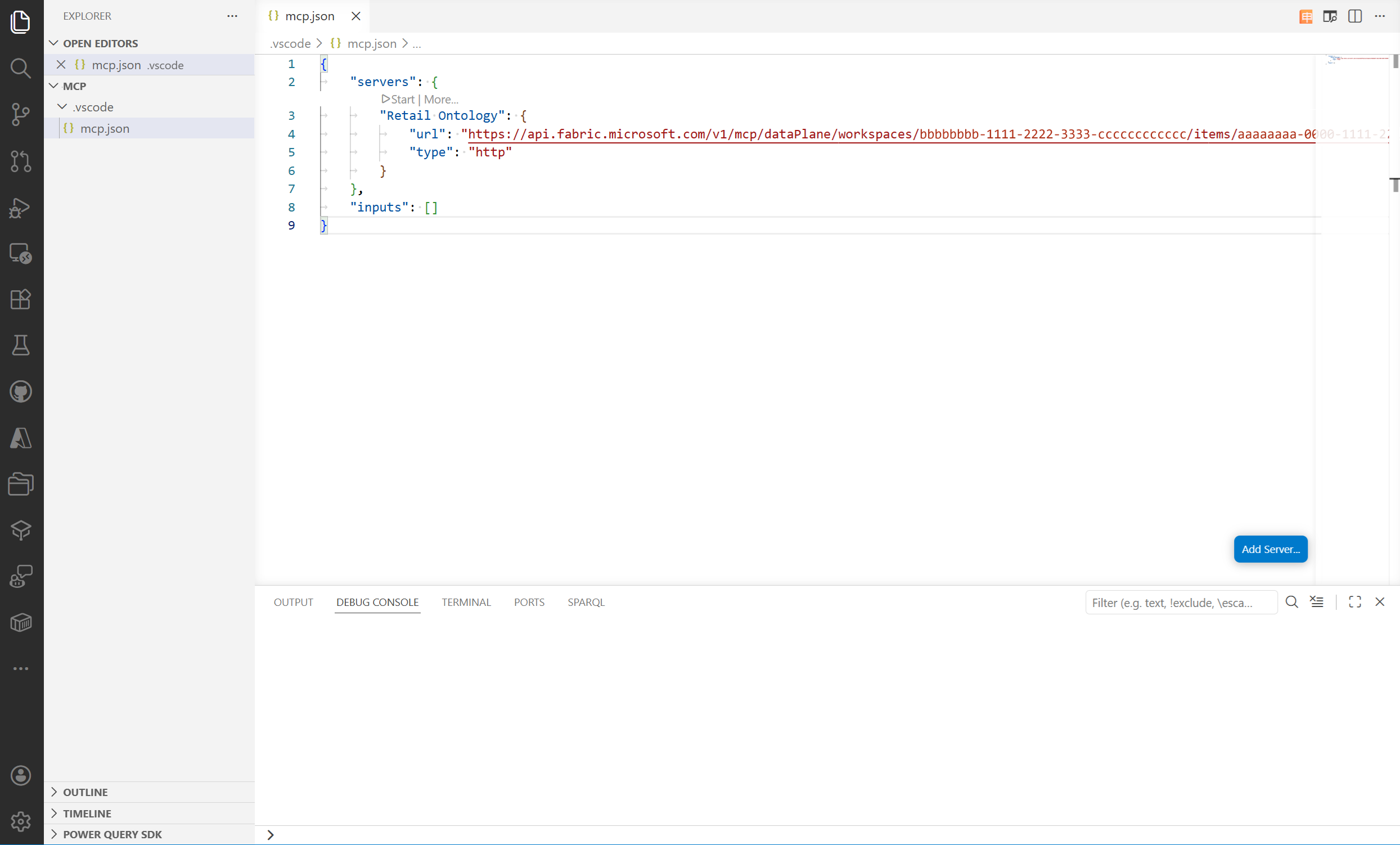
Task: Collapse the .vscode folder
Action: [62, 107]
